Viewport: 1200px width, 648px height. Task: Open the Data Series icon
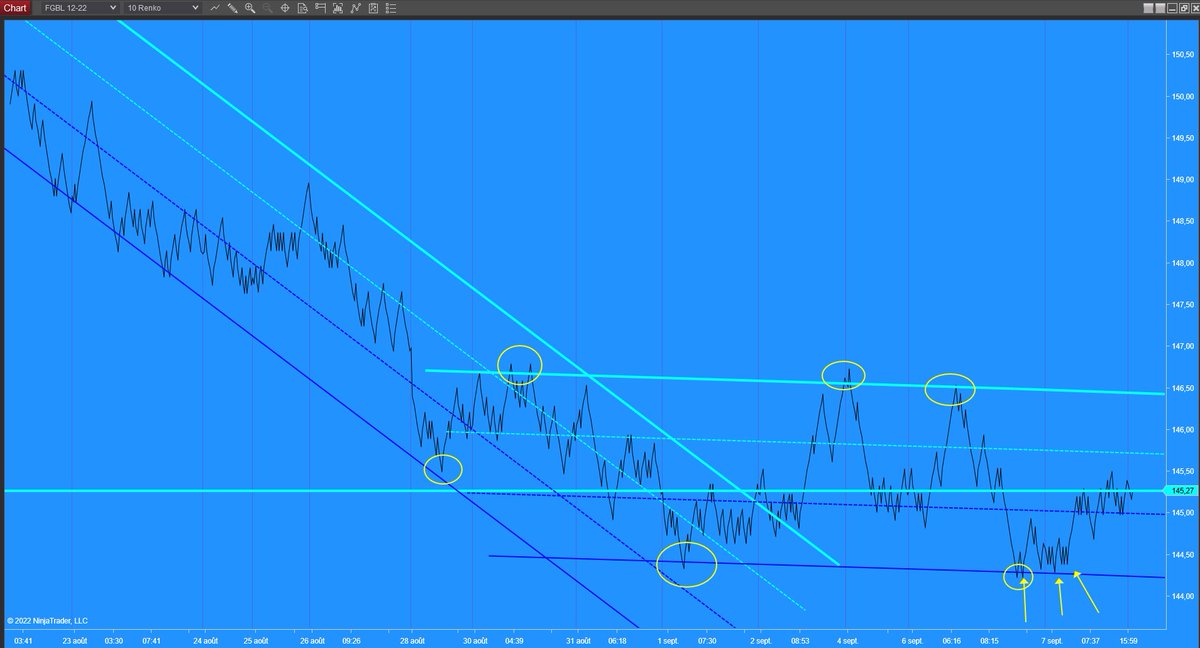click(x=338, y=8)
